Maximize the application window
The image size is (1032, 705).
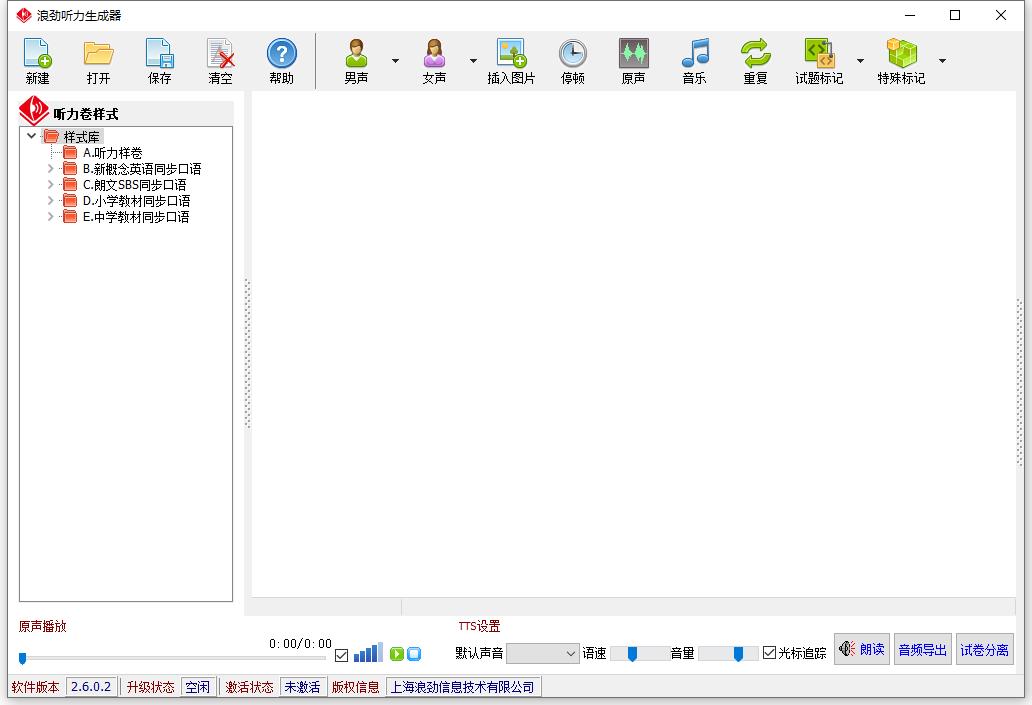955,15
